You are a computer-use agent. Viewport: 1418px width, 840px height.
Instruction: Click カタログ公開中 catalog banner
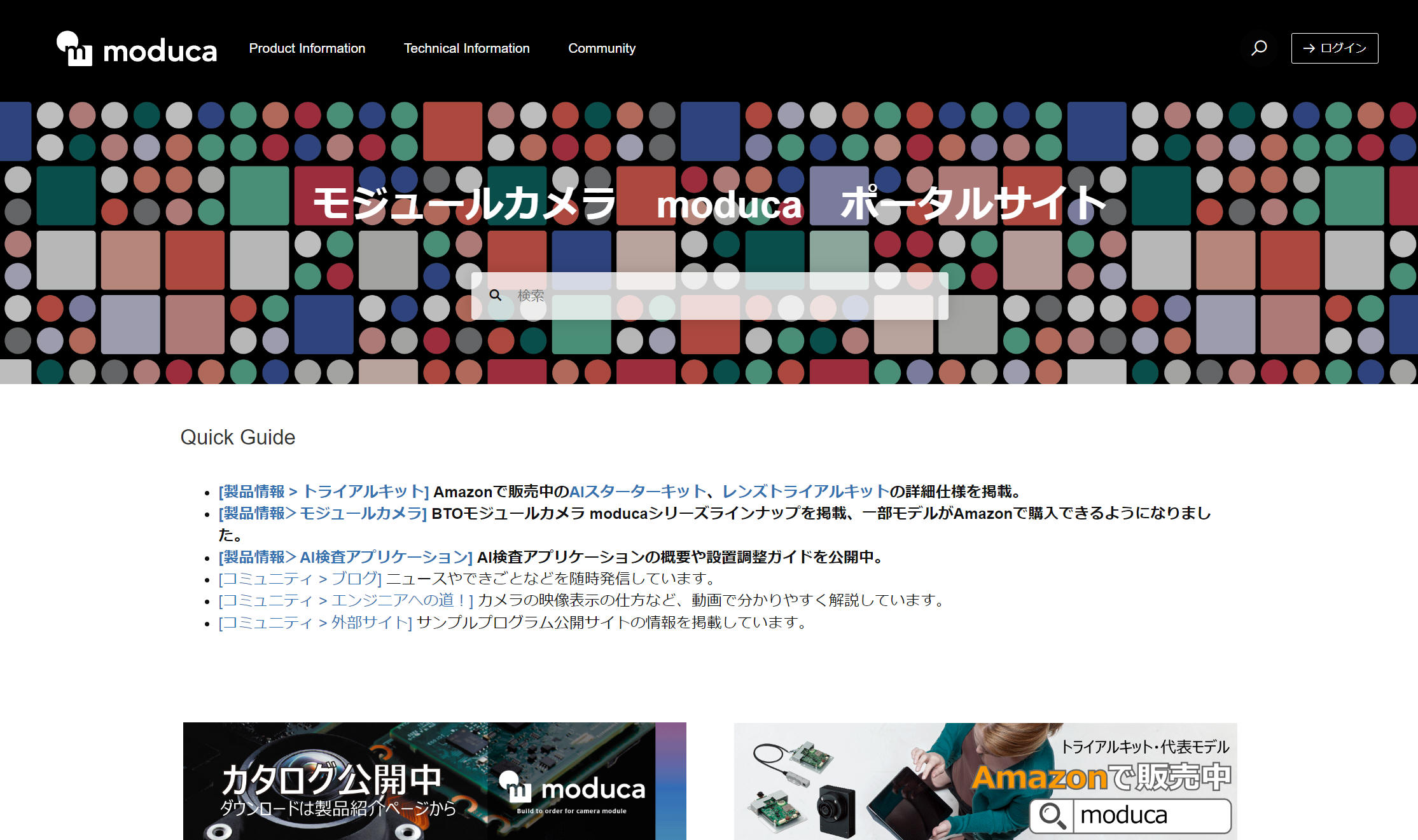coord(434,781)
